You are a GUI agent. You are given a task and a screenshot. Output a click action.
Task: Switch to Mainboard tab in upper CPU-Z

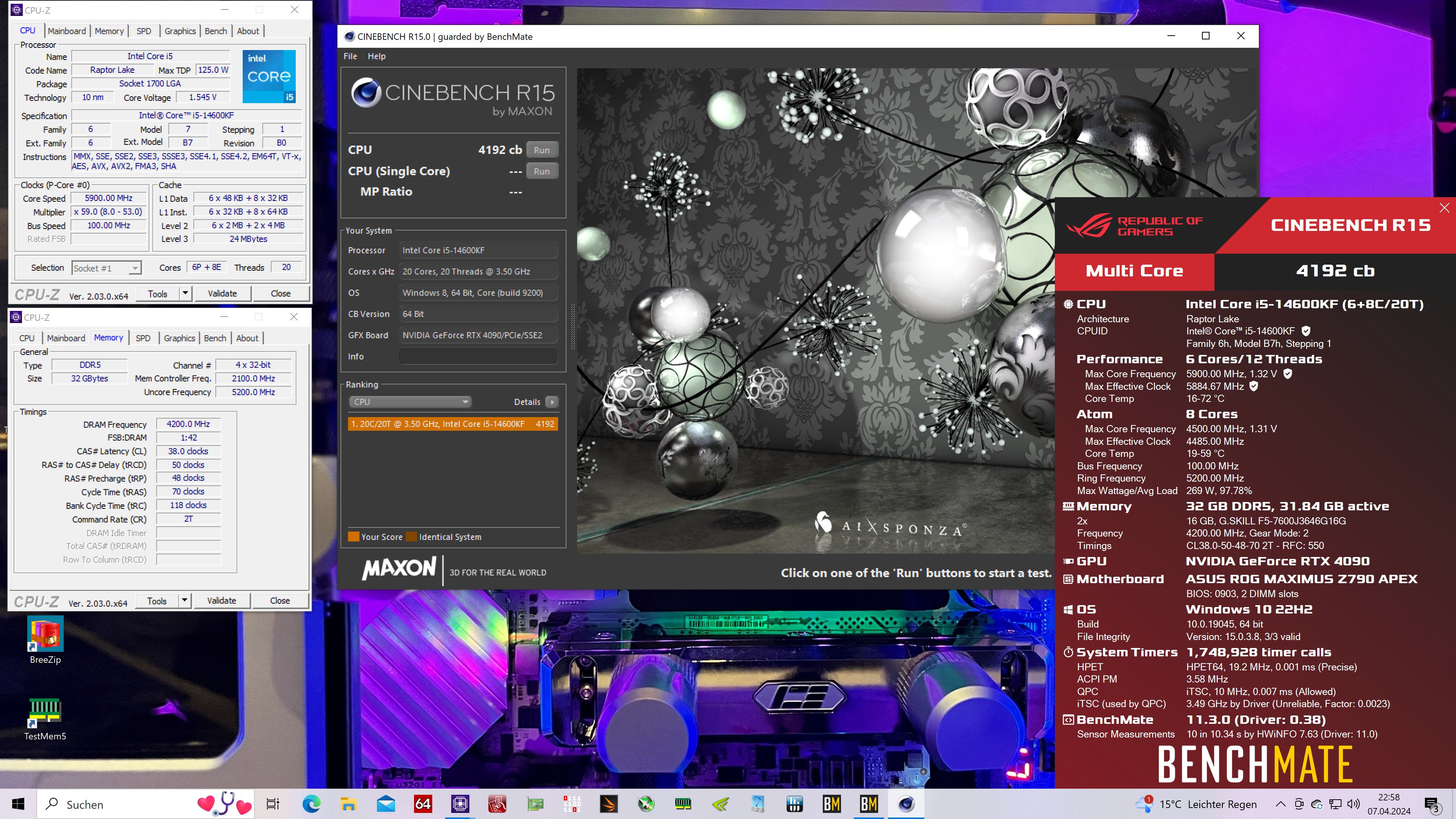[67, 31]
